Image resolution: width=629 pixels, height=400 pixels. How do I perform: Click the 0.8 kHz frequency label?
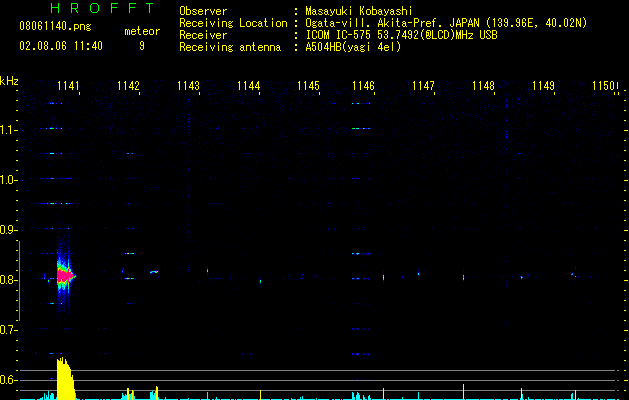[x=8, y=280]
